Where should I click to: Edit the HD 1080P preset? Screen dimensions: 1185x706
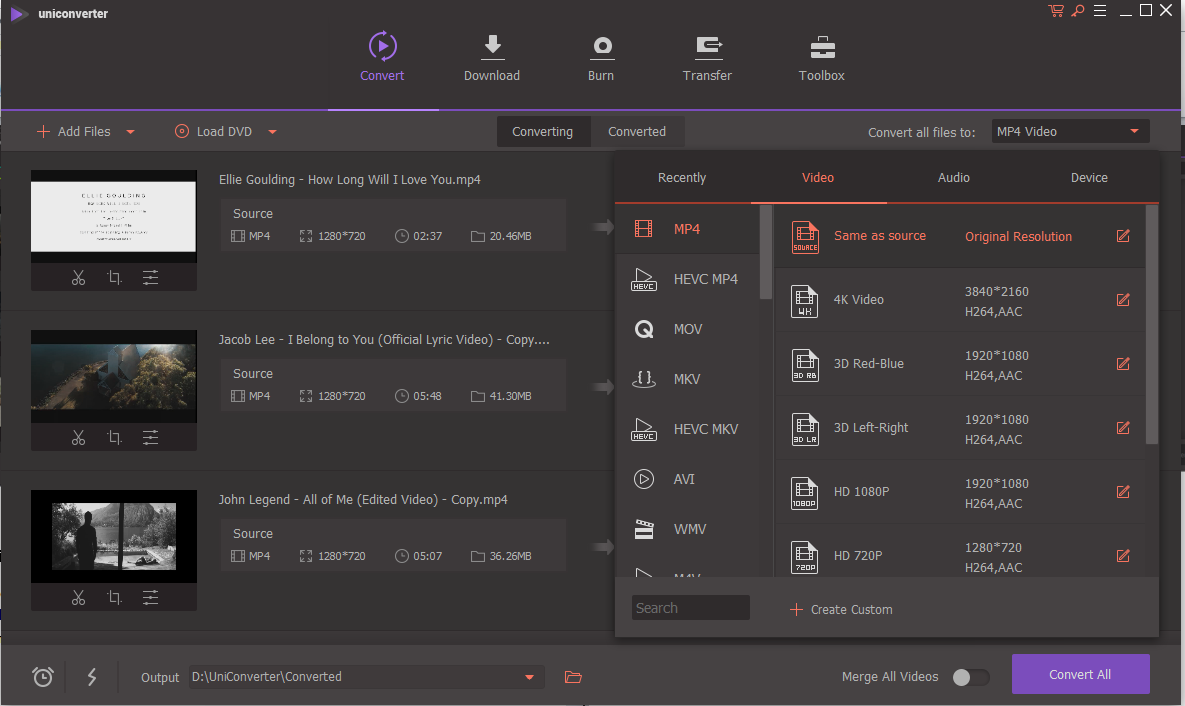click(1123, 492)
